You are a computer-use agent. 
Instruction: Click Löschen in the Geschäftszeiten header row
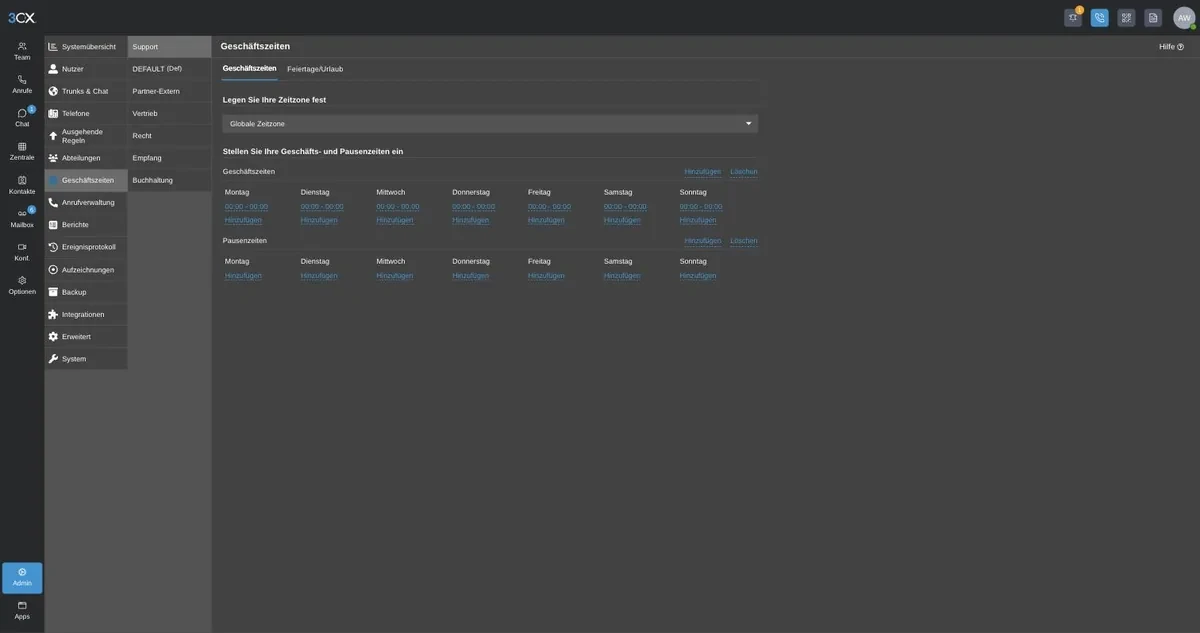pos(744,171)
